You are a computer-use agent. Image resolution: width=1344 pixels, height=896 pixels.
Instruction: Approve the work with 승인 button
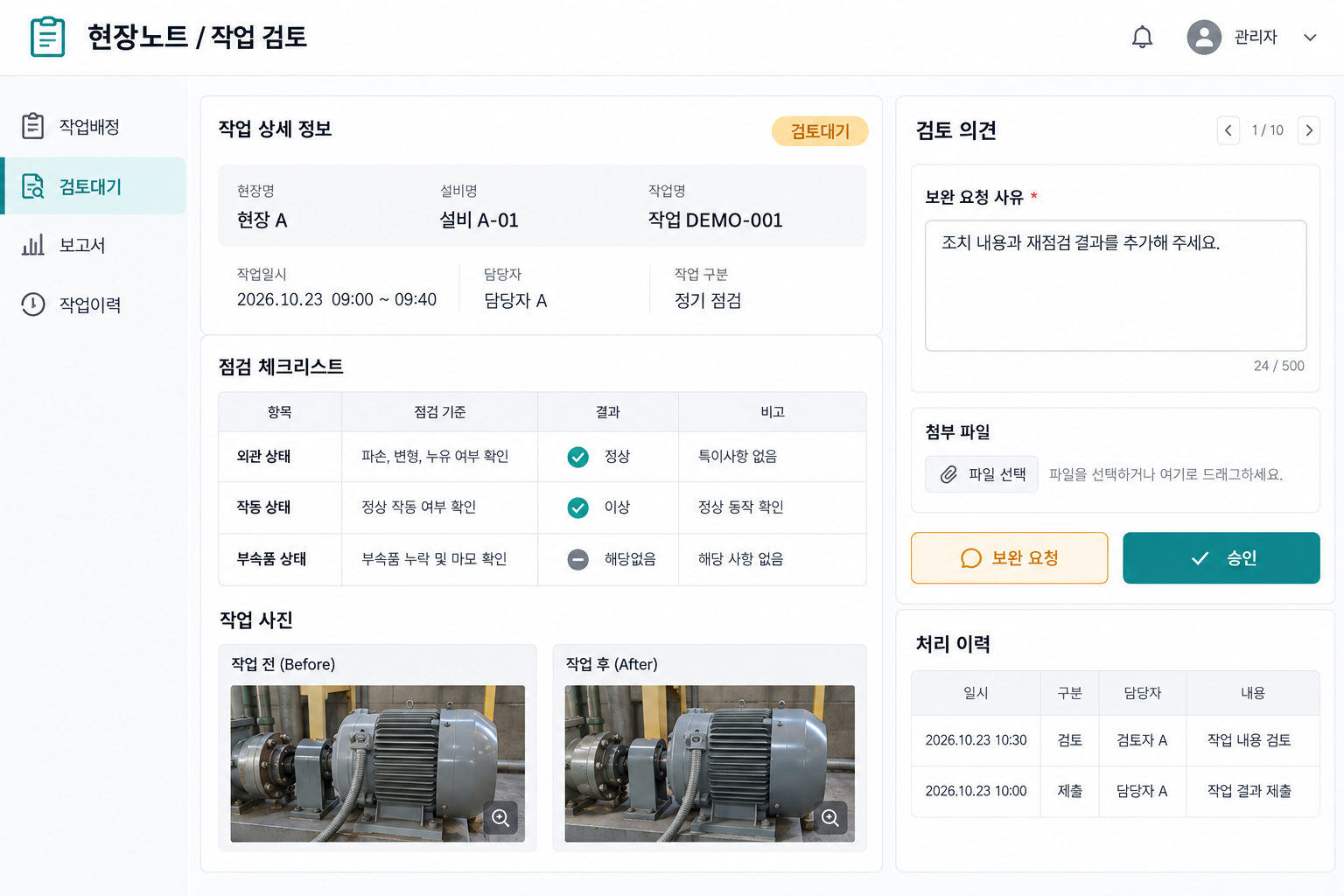pos(1221,558)
